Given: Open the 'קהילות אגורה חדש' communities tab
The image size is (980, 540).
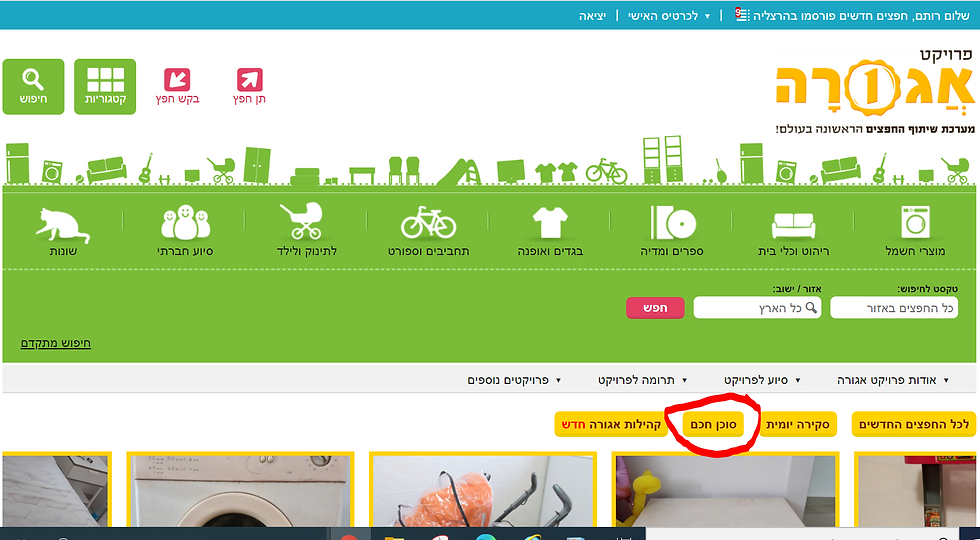Looking at the screenshot, I should [612, 424].
